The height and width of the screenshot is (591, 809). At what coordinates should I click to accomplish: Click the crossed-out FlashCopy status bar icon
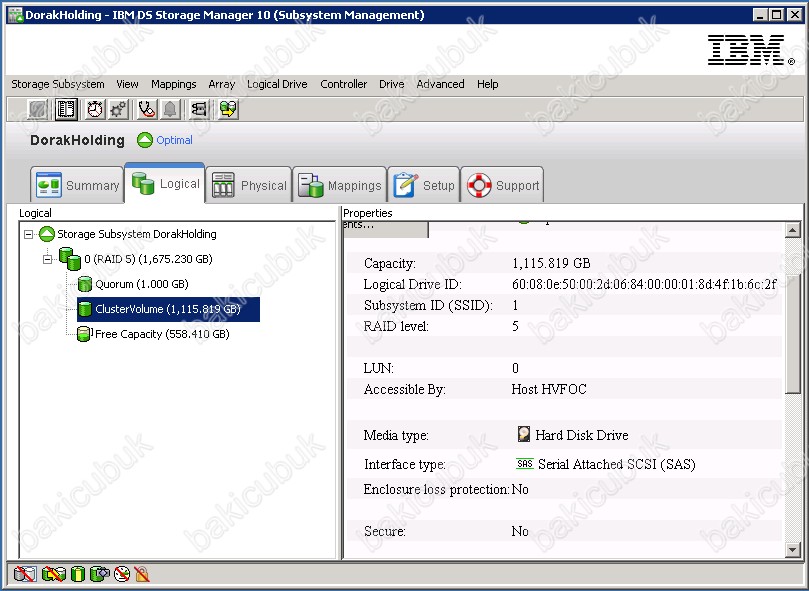pos(25,573)
